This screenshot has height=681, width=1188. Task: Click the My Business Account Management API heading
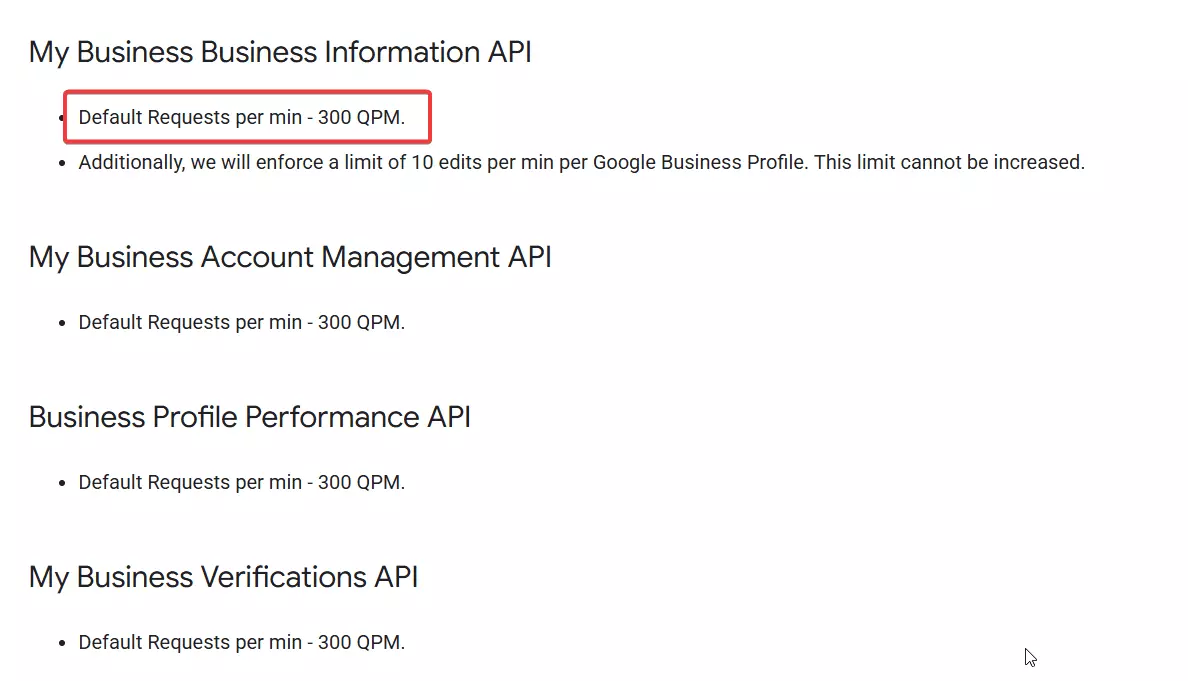tap(290, 257)
